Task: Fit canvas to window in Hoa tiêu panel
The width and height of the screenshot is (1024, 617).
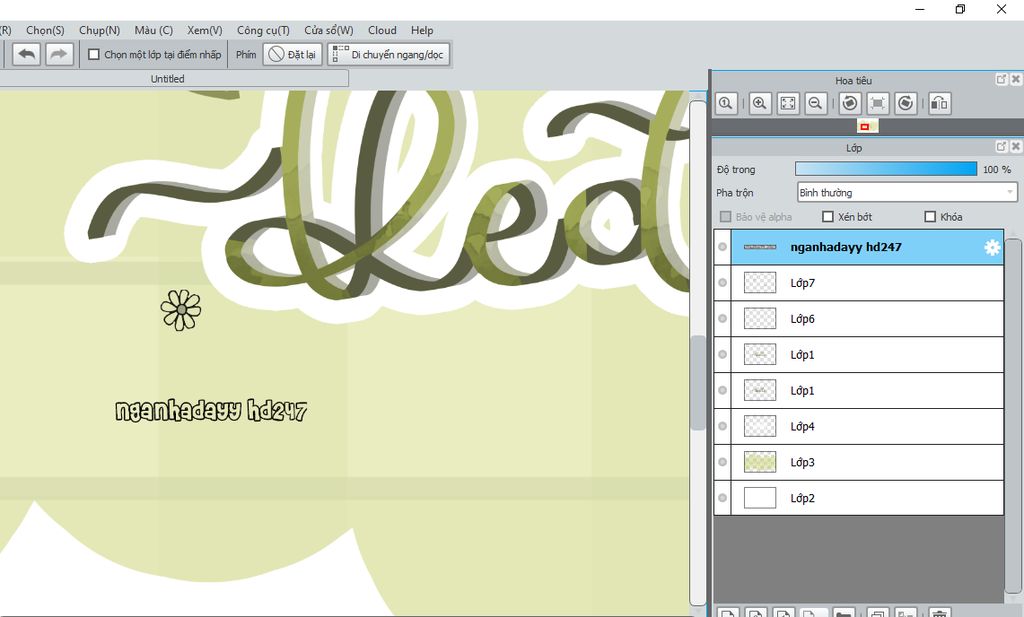Action: (788, 103)
